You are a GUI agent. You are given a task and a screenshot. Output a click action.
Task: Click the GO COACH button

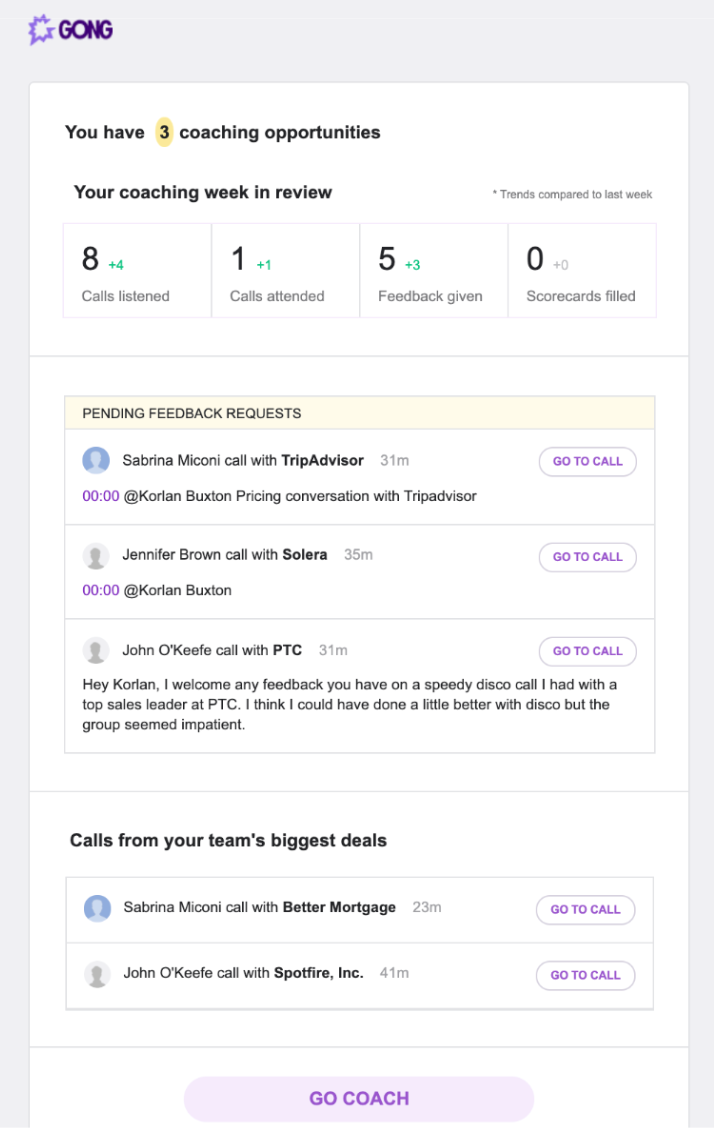pyautogui.click(x=359, y=1099)
